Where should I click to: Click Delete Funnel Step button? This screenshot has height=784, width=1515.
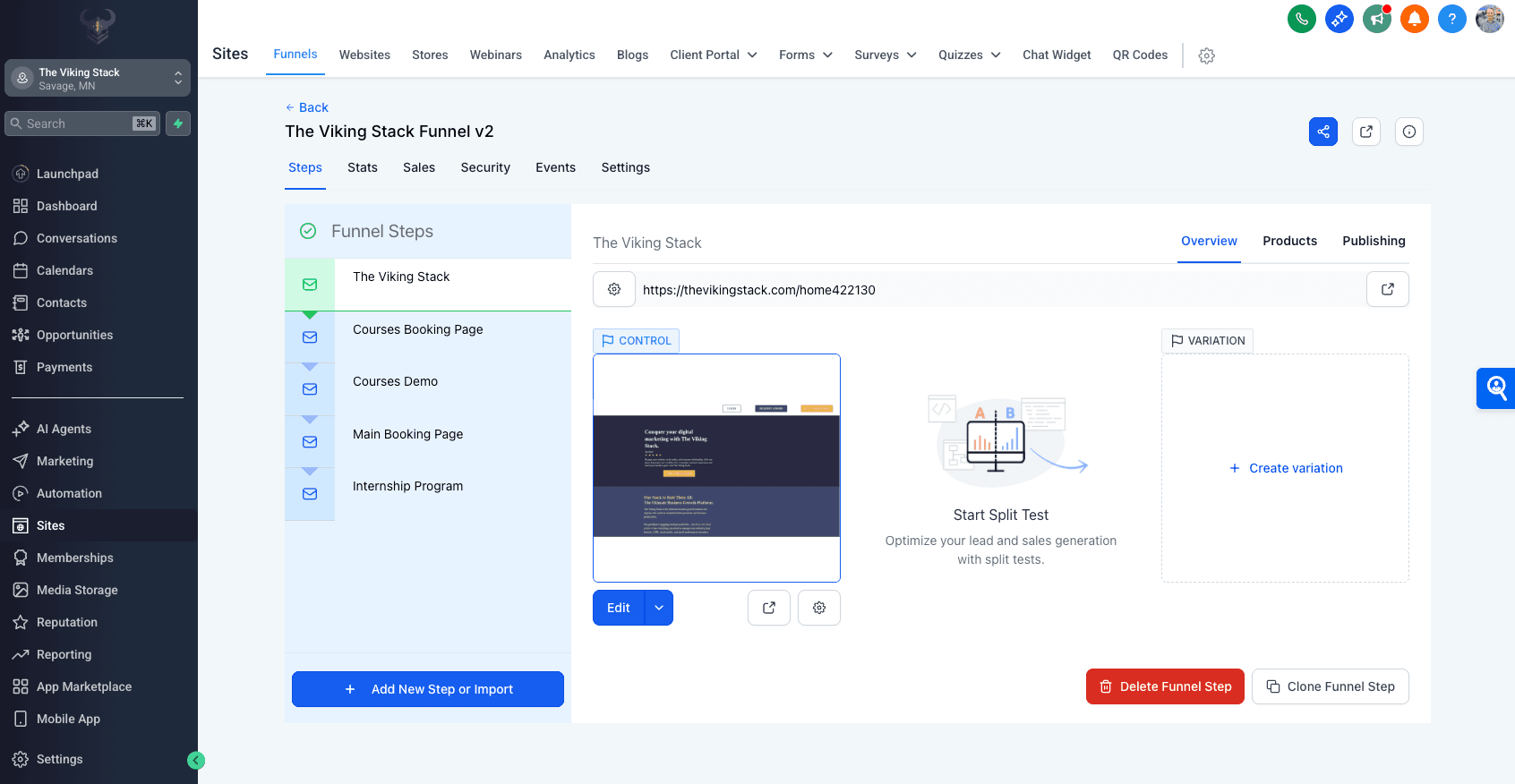click(x=1165, y=686)
